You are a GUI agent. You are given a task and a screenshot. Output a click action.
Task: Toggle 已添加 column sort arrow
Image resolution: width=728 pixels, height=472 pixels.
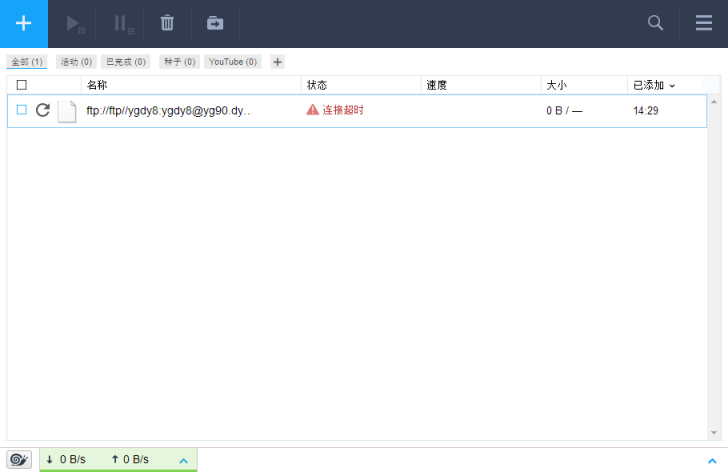(672, 86)
